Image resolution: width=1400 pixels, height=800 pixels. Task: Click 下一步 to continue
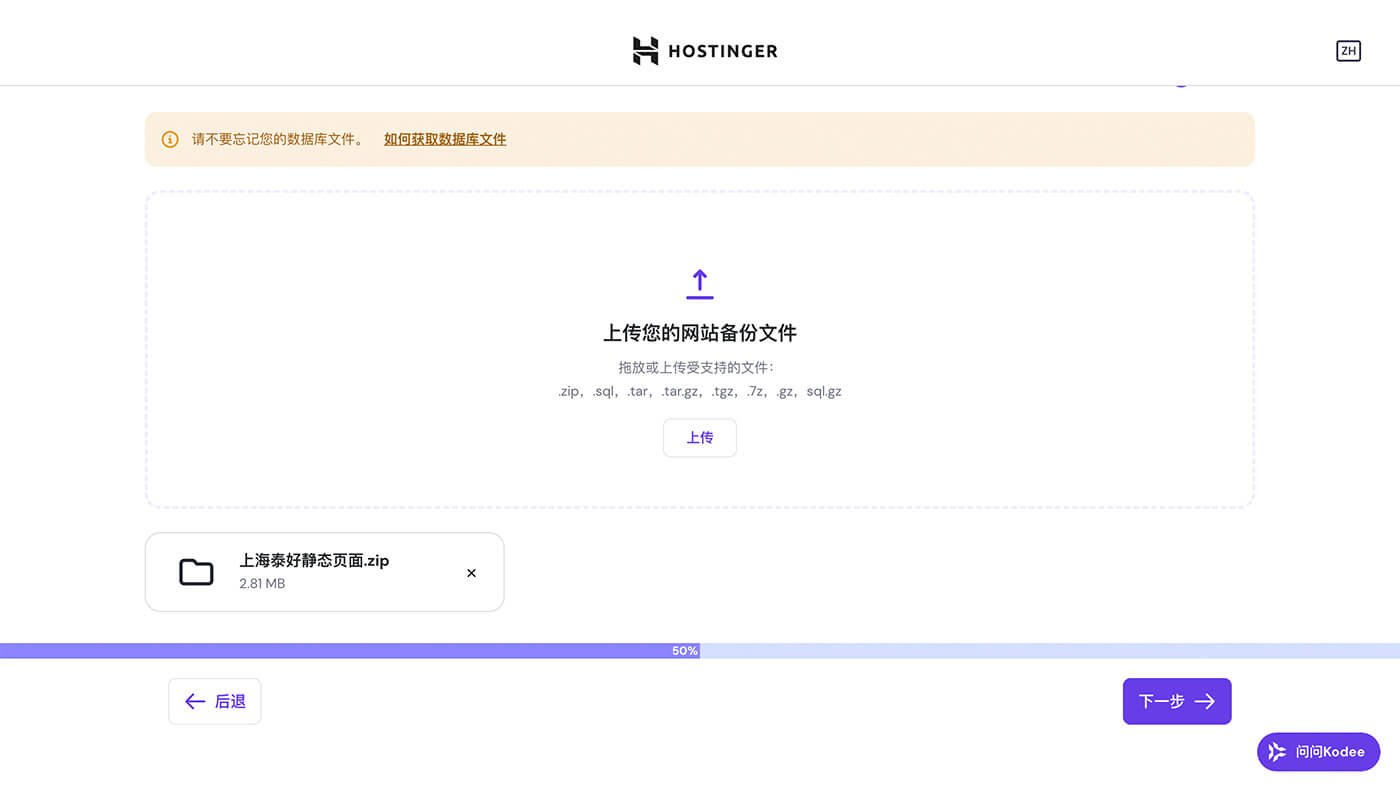pos(1176,701)
